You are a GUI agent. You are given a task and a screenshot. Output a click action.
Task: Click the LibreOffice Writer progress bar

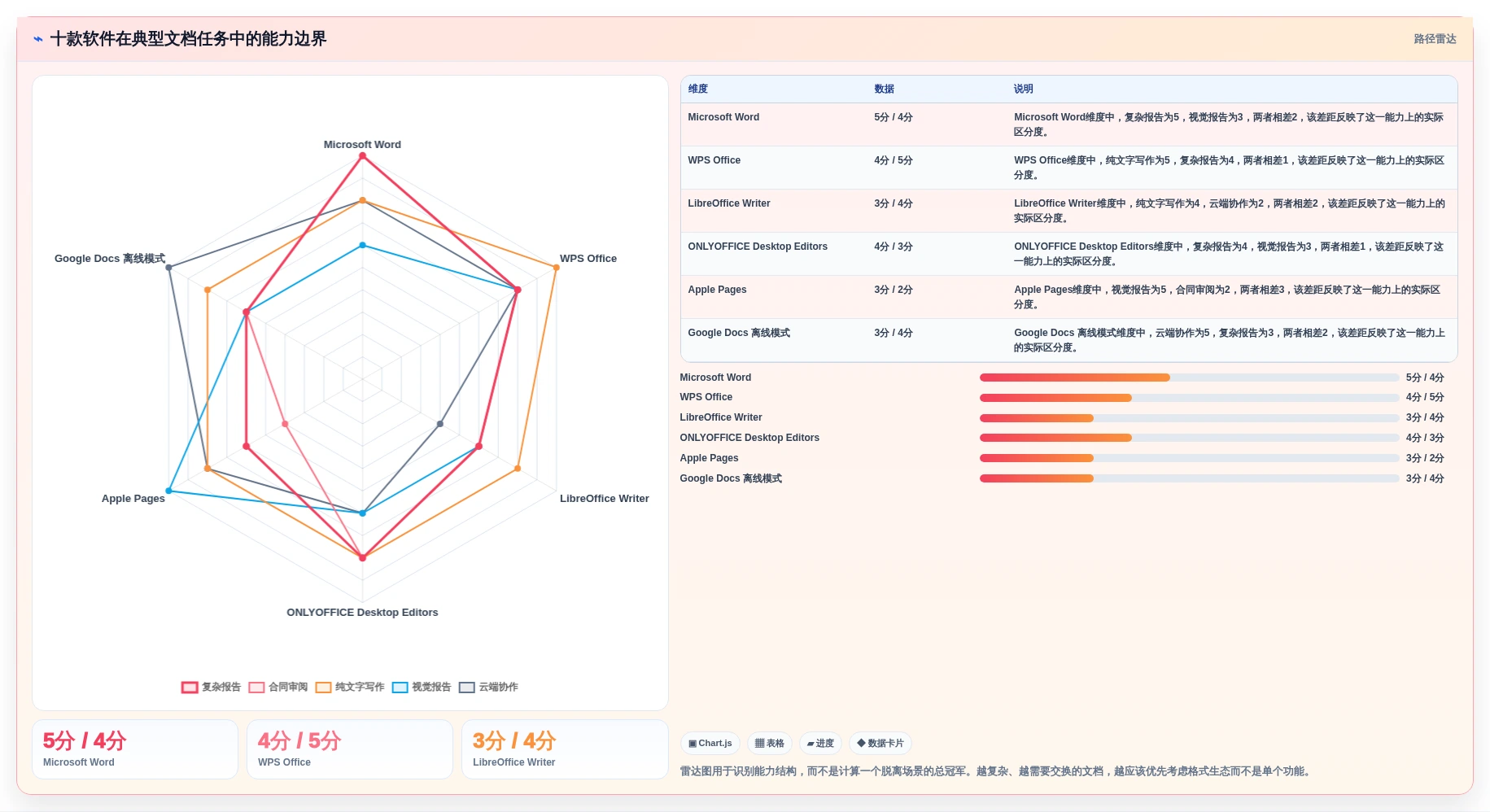tap(1189, 418)
